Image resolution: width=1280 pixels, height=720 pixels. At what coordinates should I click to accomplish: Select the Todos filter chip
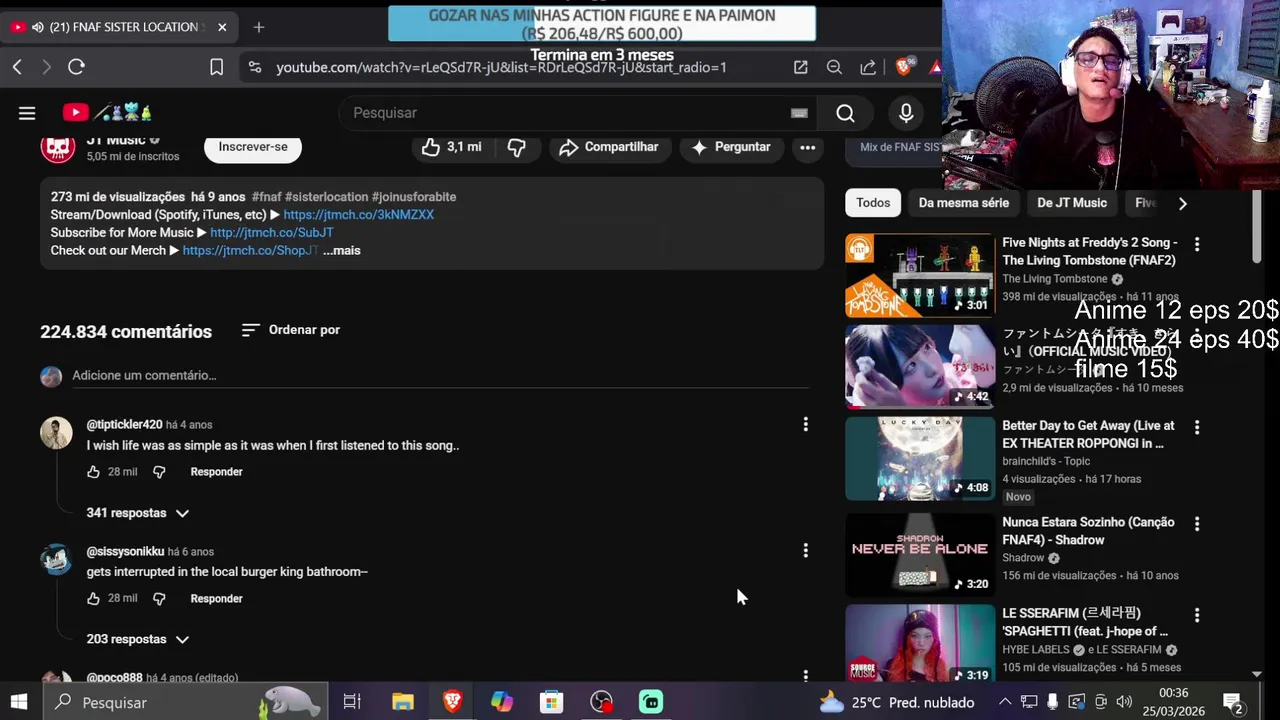[873, 203]
